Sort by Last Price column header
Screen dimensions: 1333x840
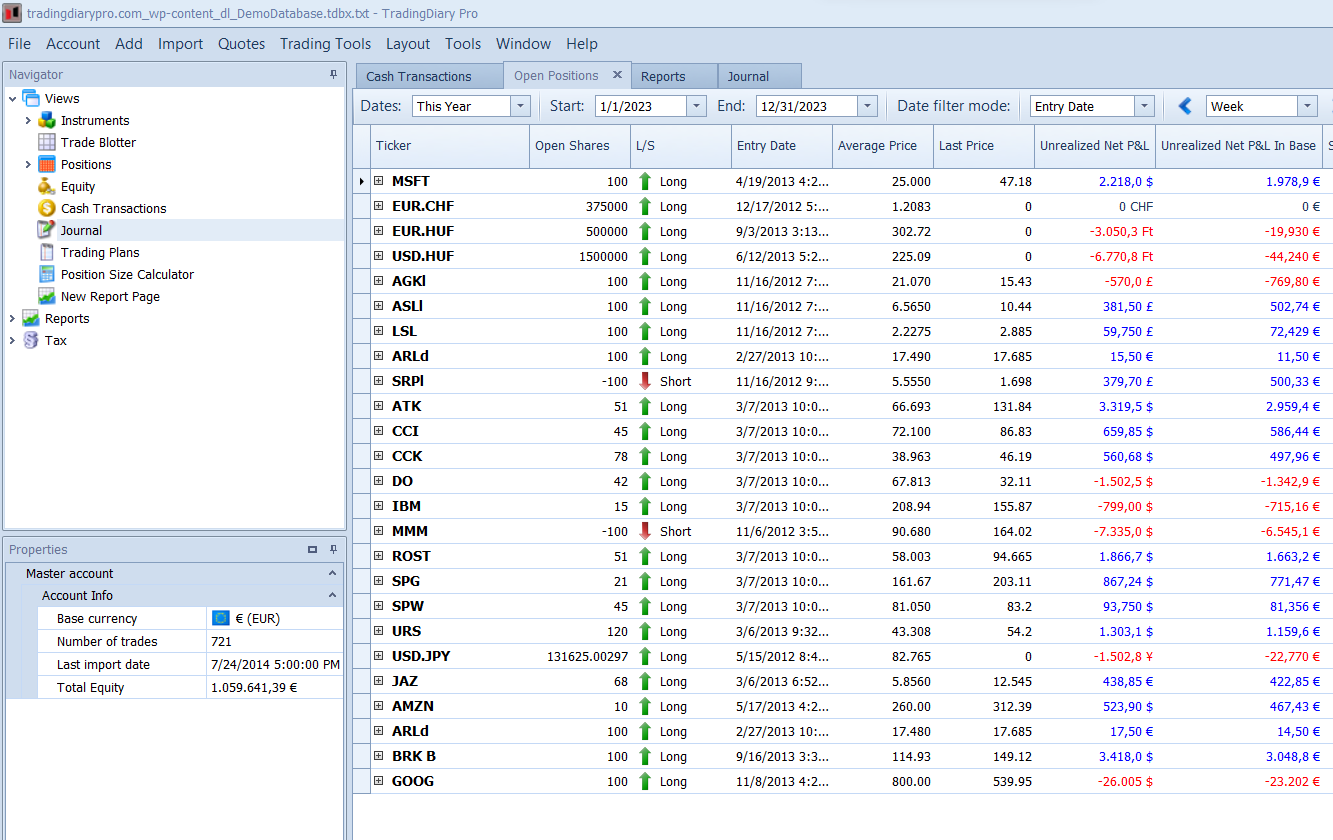point(984,146)
